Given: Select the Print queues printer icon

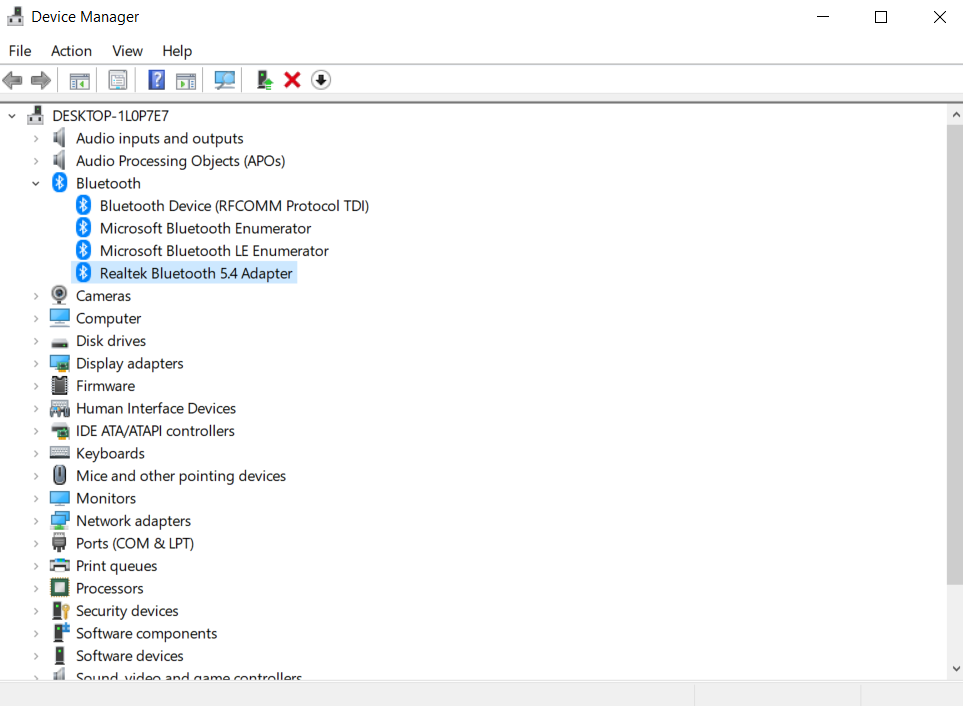Looking at the screenshot, I should coord(60,565).
